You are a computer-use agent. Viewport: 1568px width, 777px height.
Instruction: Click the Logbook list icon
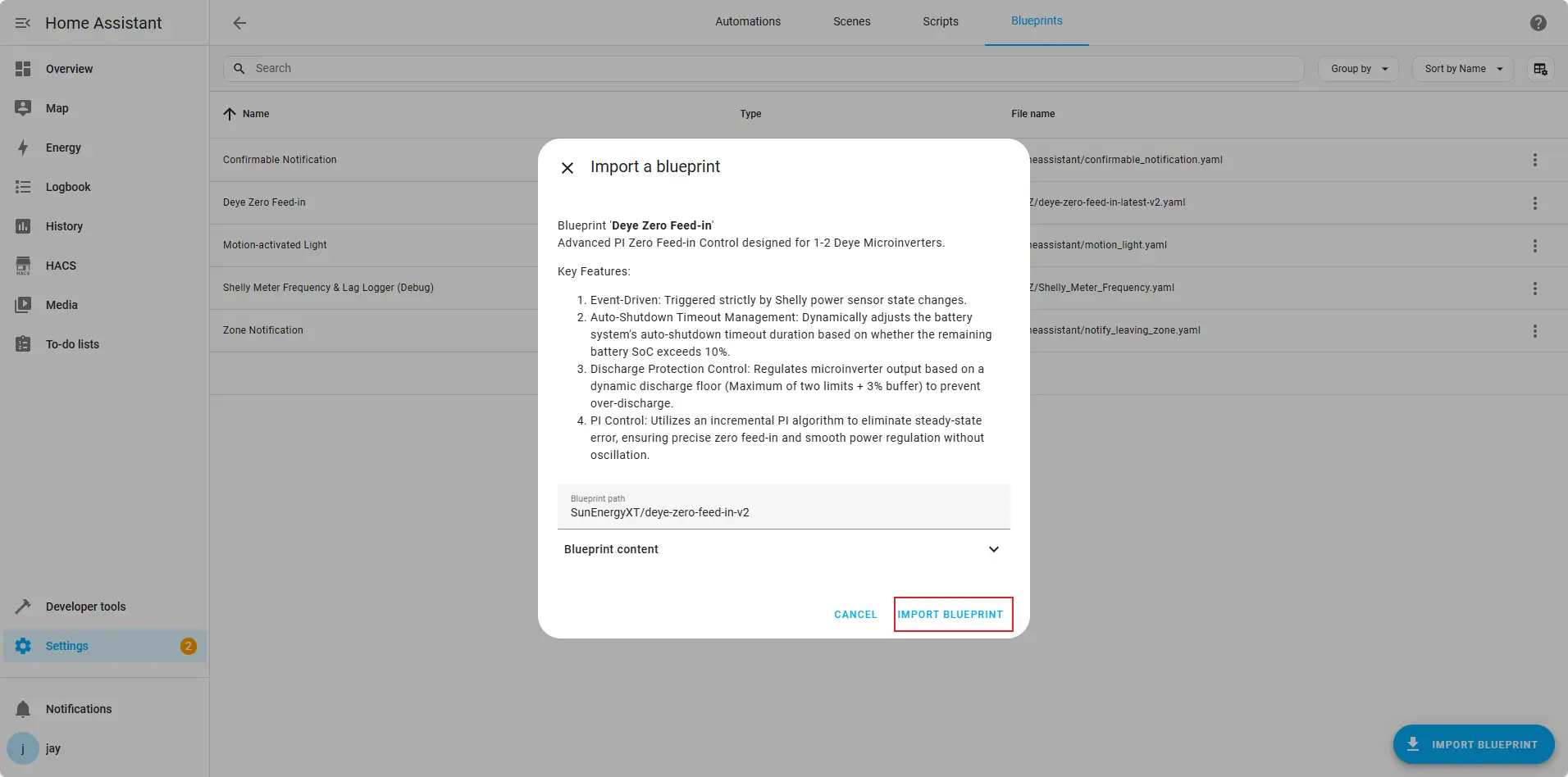coord(23,187)
